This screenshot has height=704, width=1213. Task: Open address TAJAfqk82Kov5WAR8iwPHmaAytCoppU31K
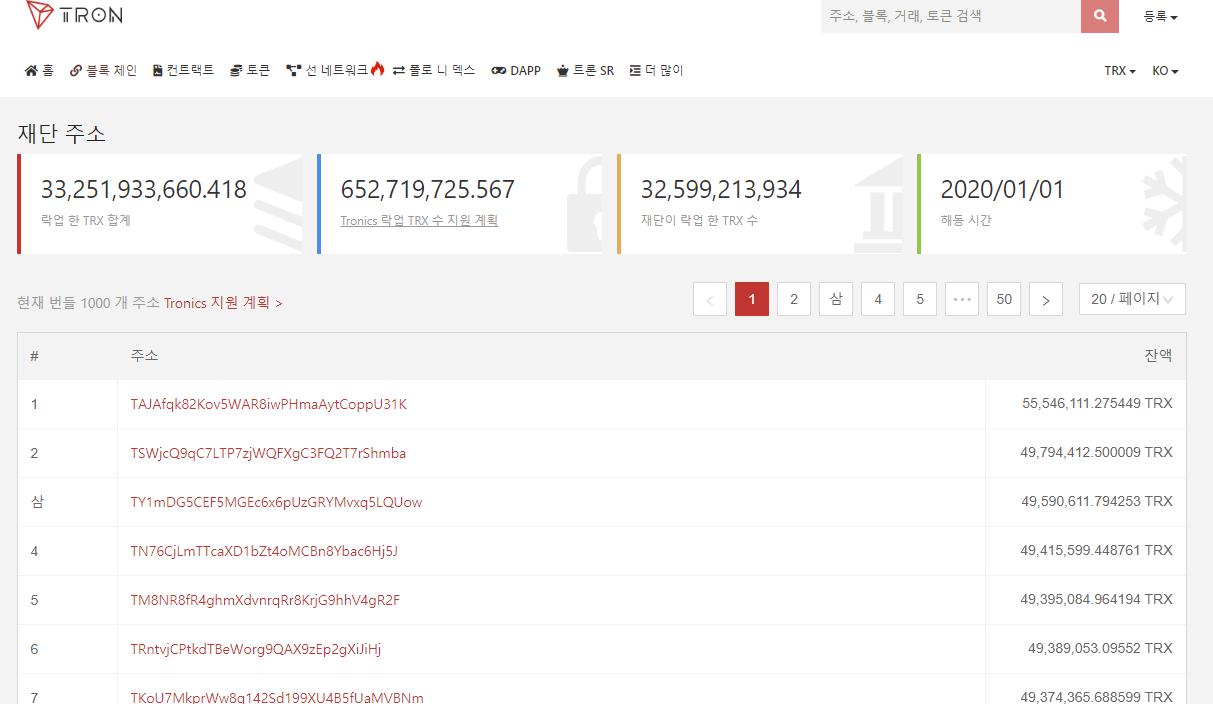pyautogui.click(x=269, y=404)
